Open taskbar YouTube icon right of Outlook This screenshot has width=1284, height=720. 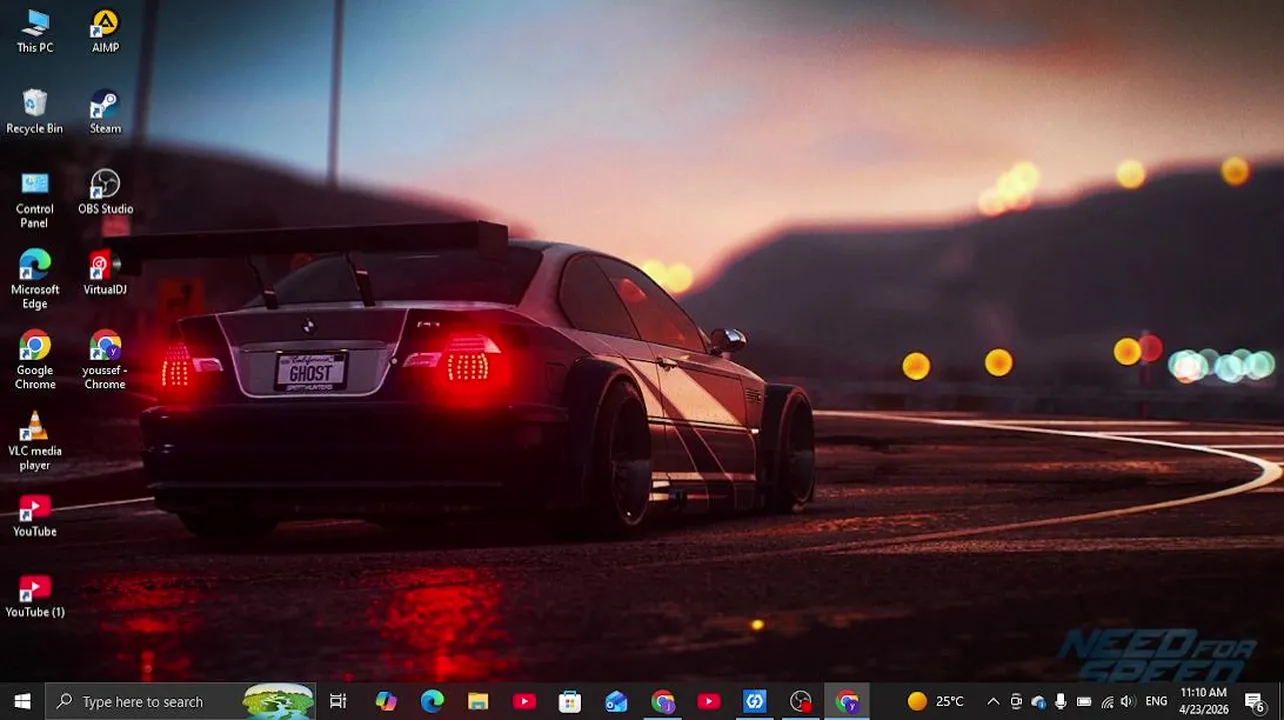tap(709, 701)
